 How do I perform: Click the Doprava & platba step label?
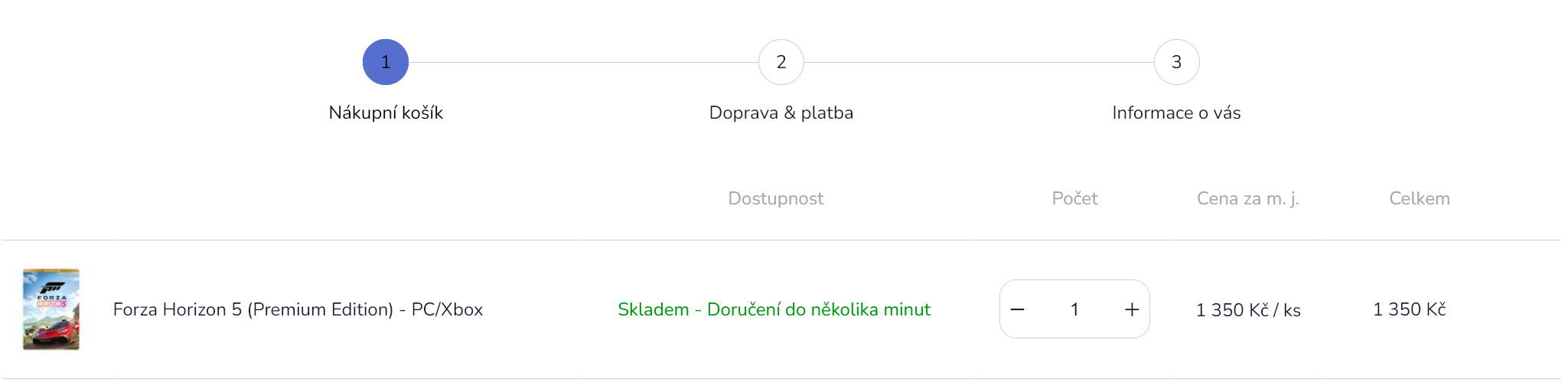pyautogui.click(x=781, y=113)
